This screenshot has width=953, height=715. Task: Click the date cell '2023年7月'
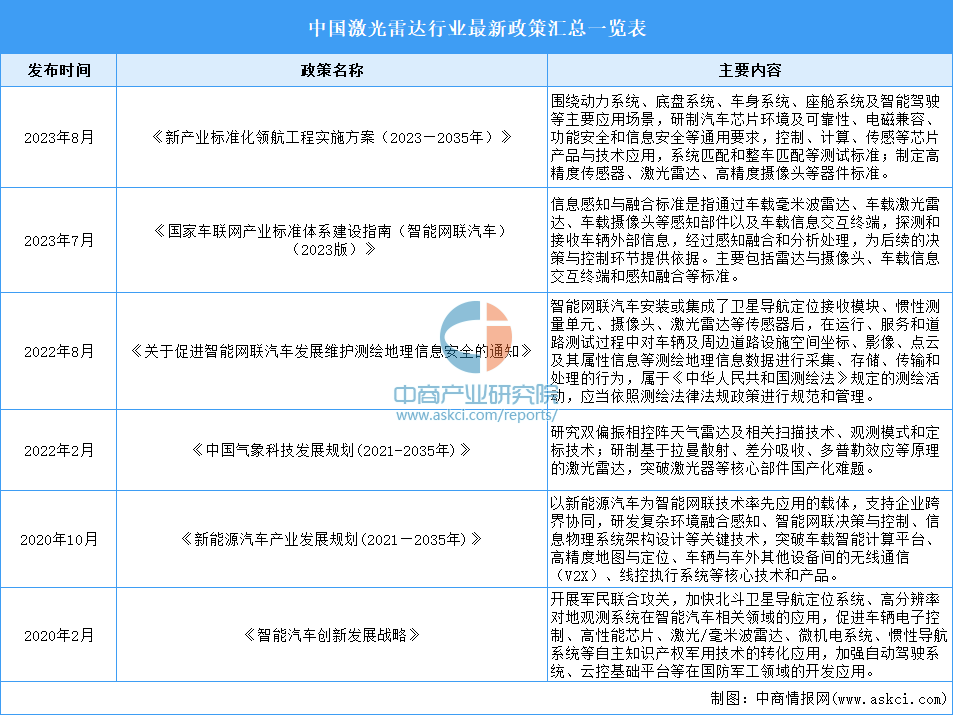point(59,241)
